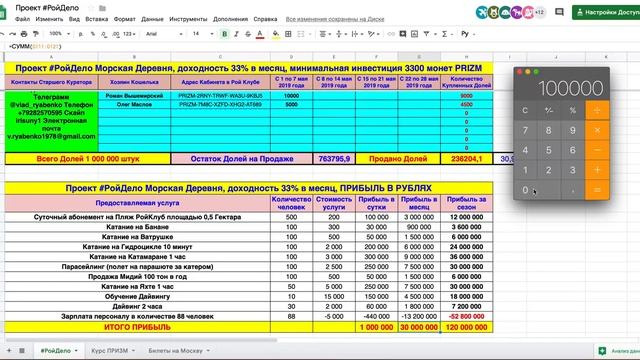Click calculator divide button
The image size is (640, 360).
(x=597, y=111)
